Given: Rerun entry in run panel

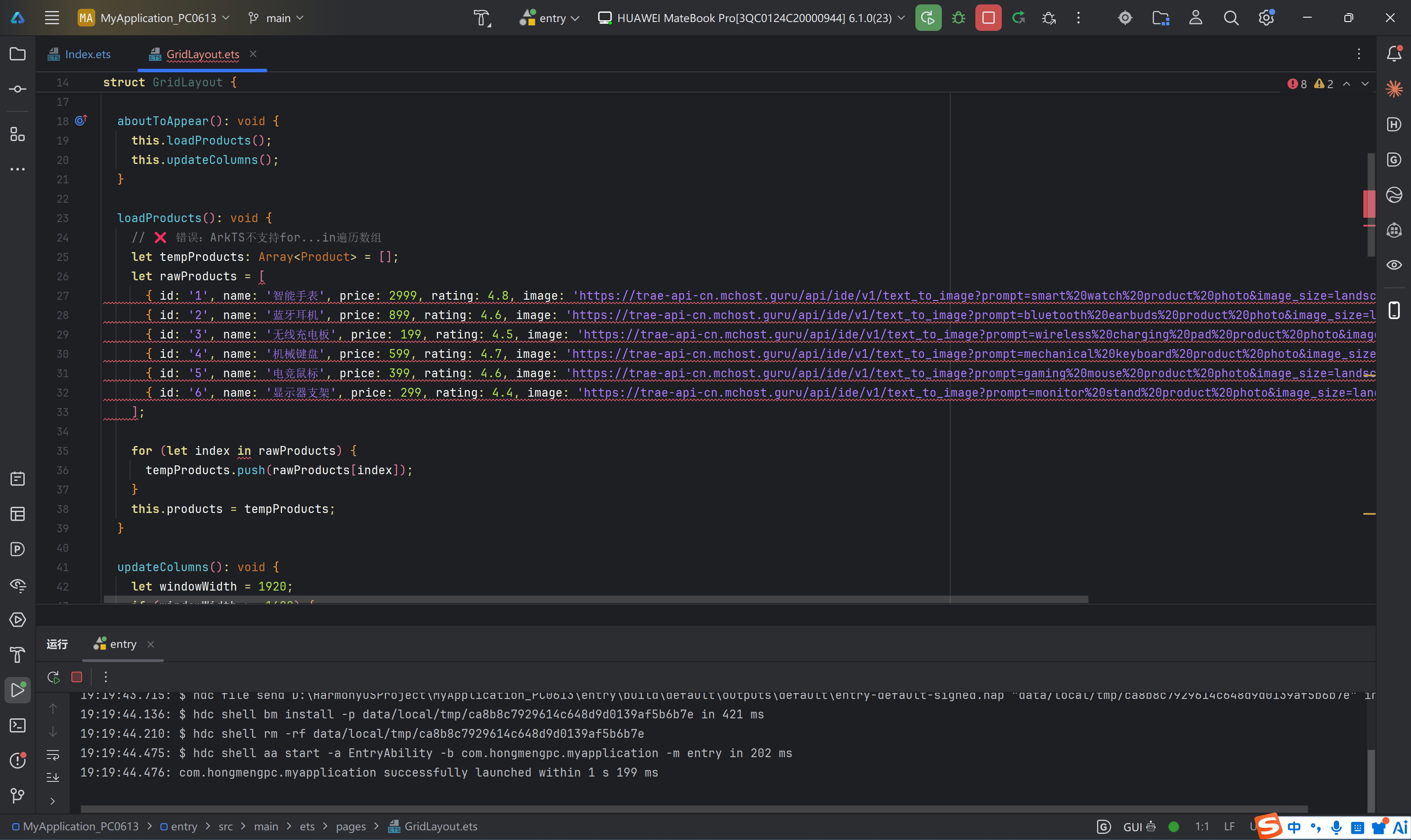Looking at the screenshot, I should pyautogui.click(x=53, y=676).
